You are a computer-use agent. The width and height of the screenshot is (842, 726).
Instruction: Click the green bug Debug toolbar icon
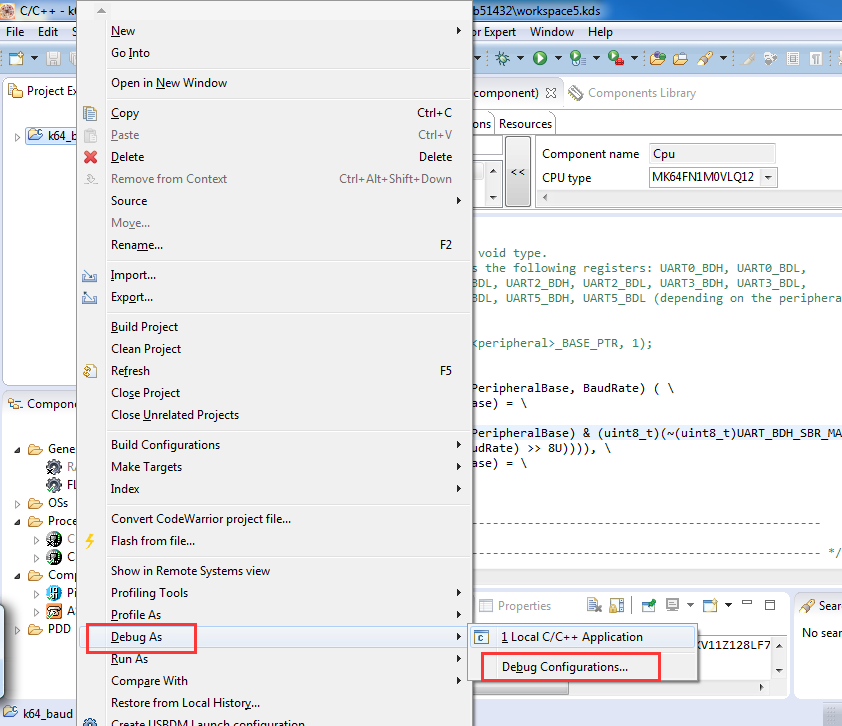pyautogui.click(x=503, y=58)
